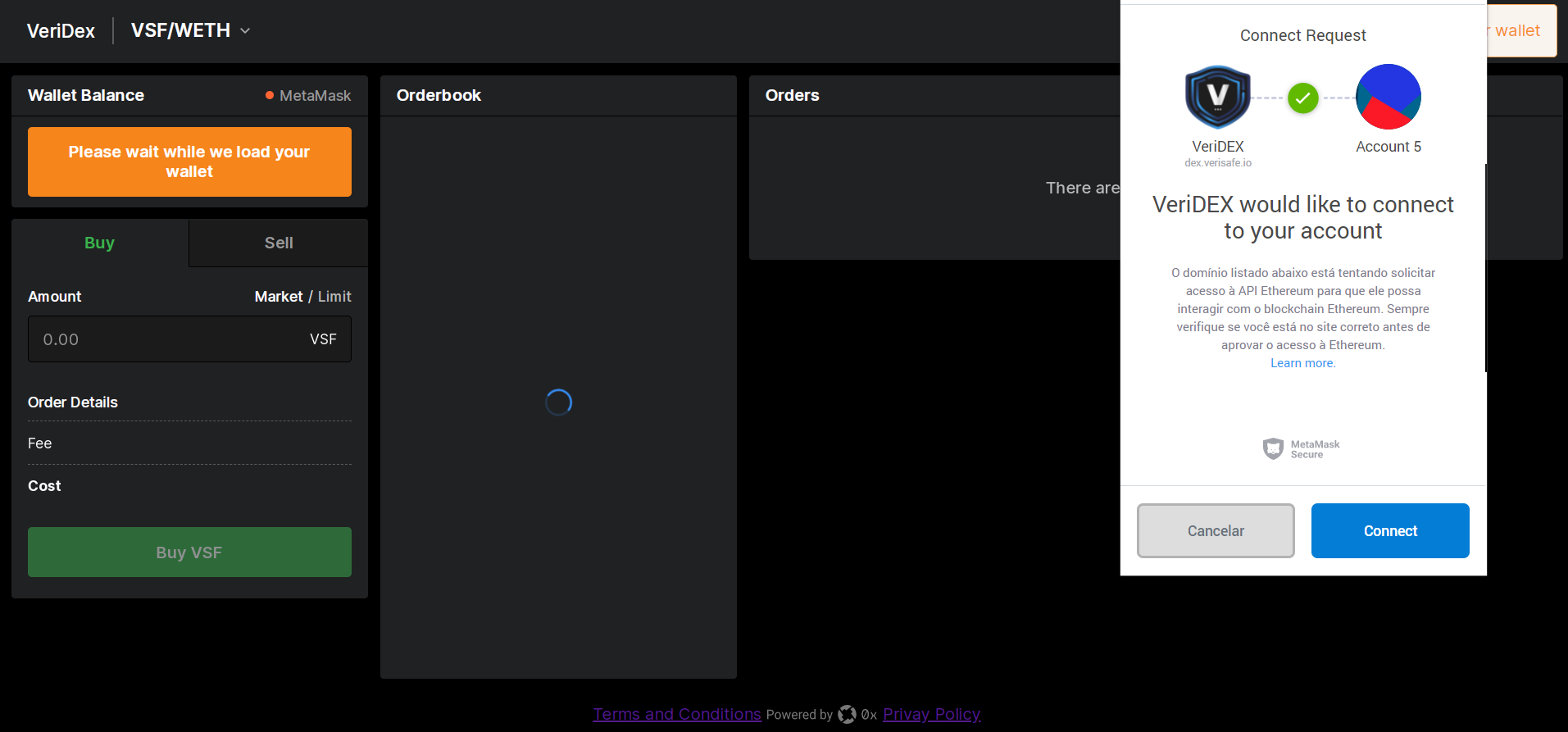
Task: Click the Wallet Balance heading
Action: (86, 95)
